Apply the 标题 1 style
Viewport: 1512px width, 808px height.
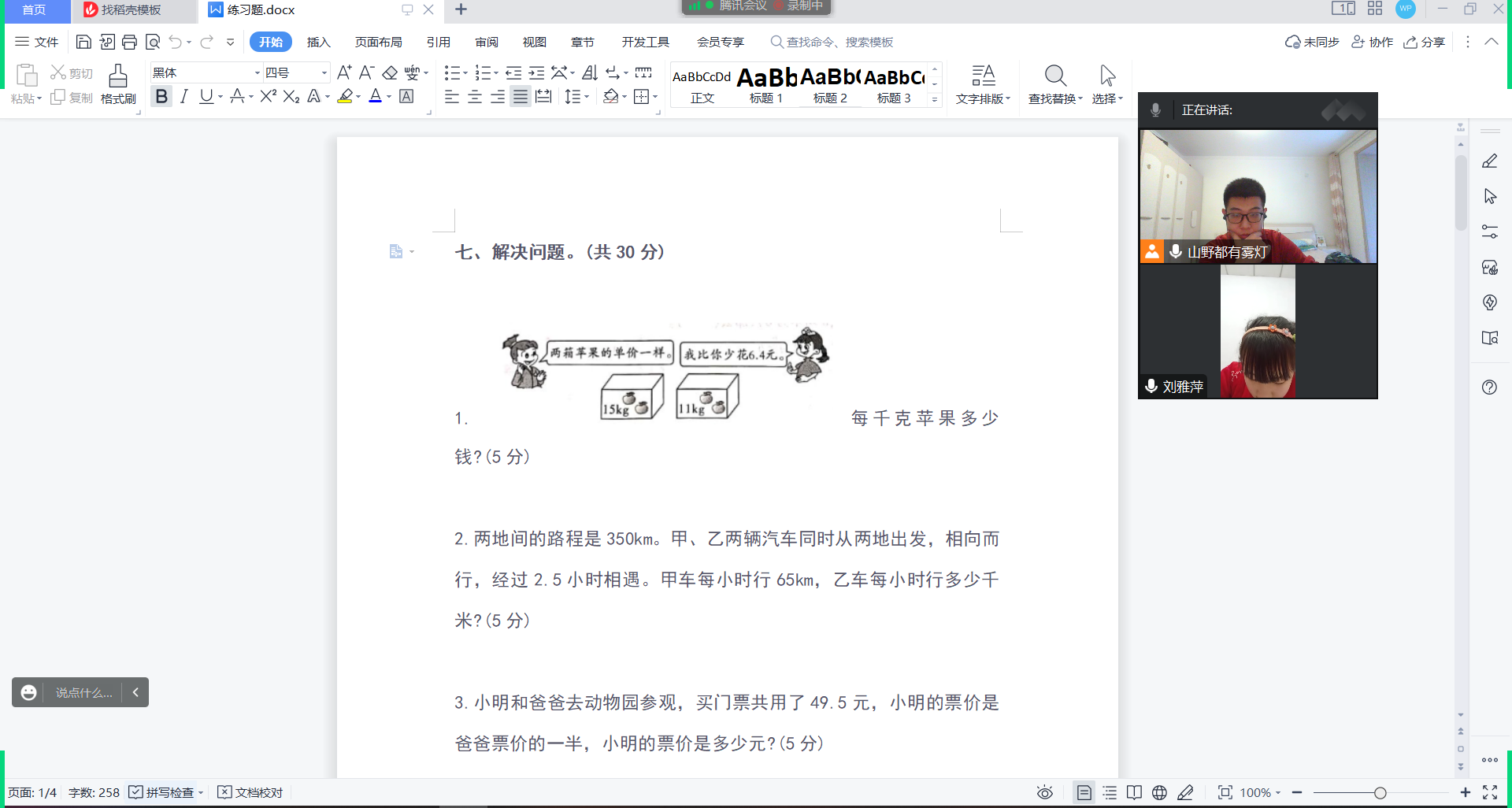point(766,85)
